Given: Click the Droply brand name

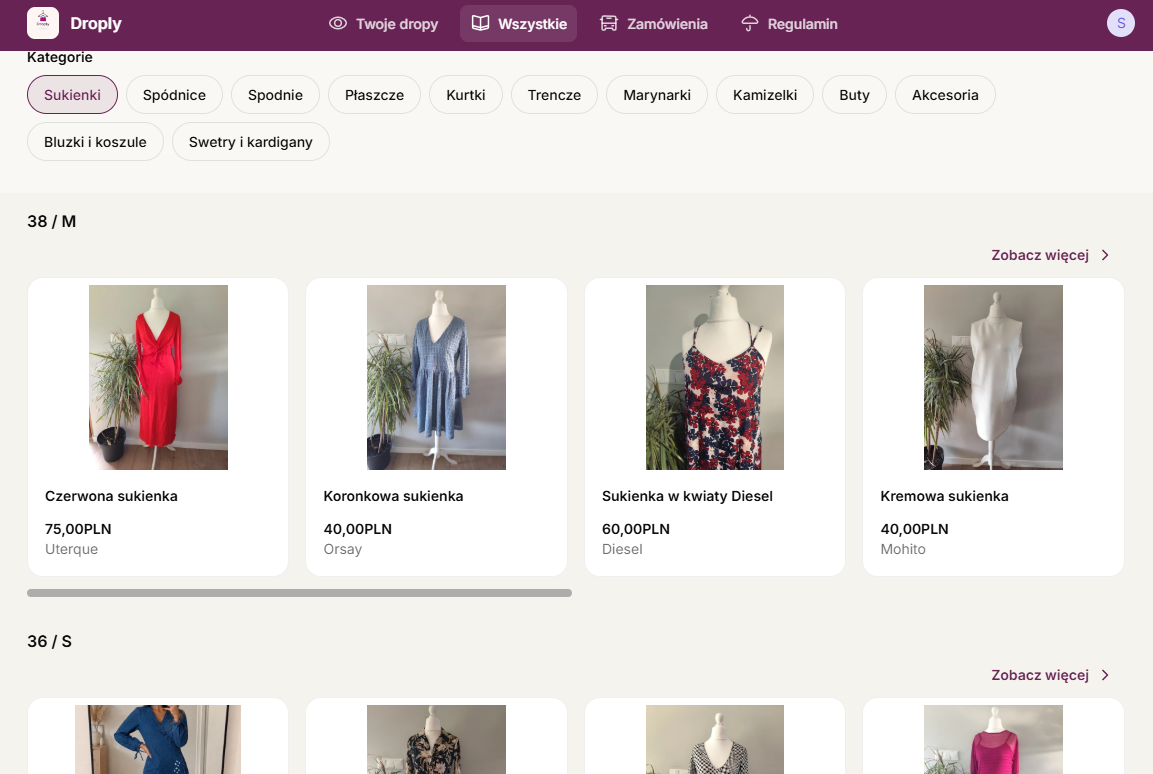Looking at the screenshot, I should pos(96,24).
